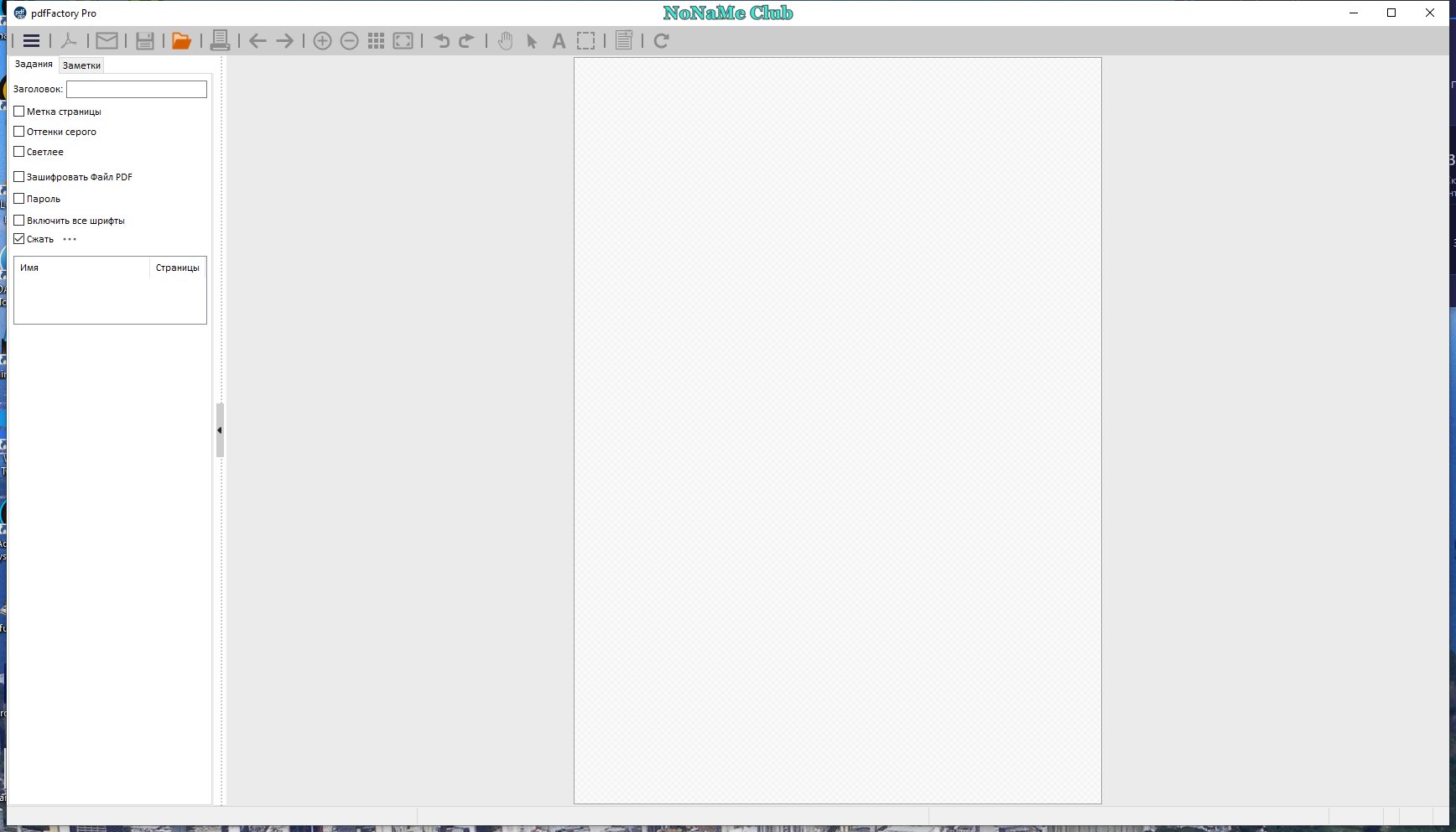Check Зашифровать Файл PDF option
Screen dimensions: 1456x832
tap(19, 177)
